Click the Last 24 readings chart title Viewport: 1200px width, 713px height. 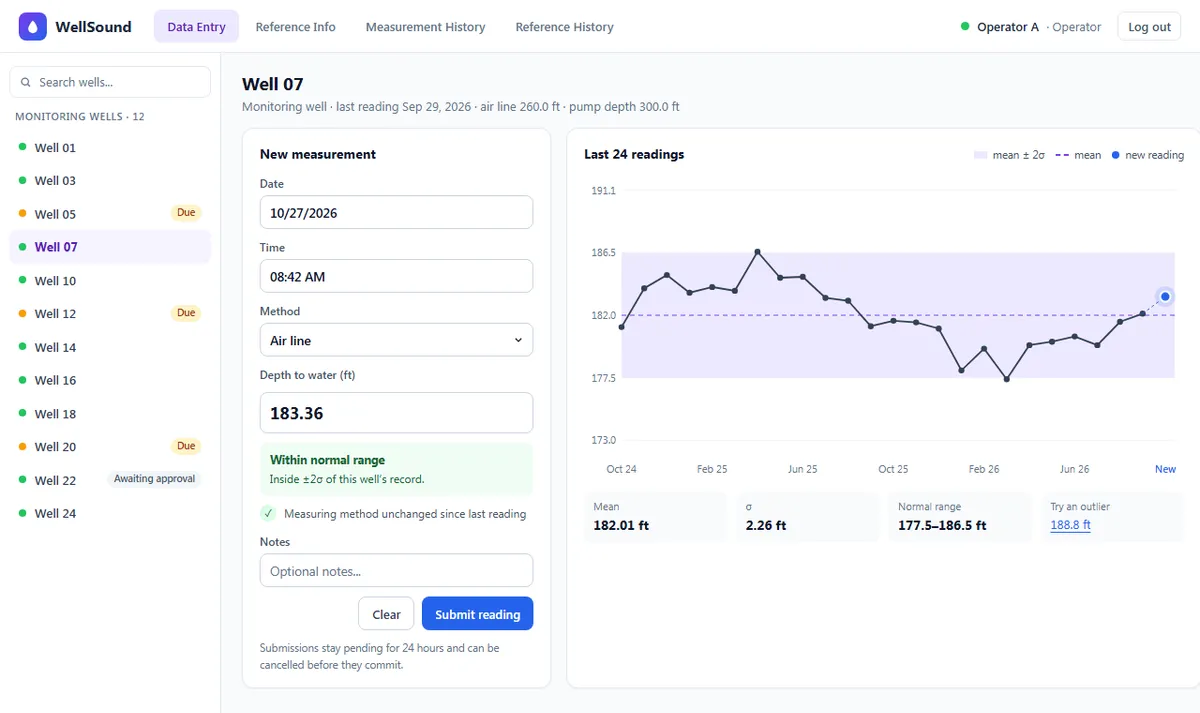(634, 155)
